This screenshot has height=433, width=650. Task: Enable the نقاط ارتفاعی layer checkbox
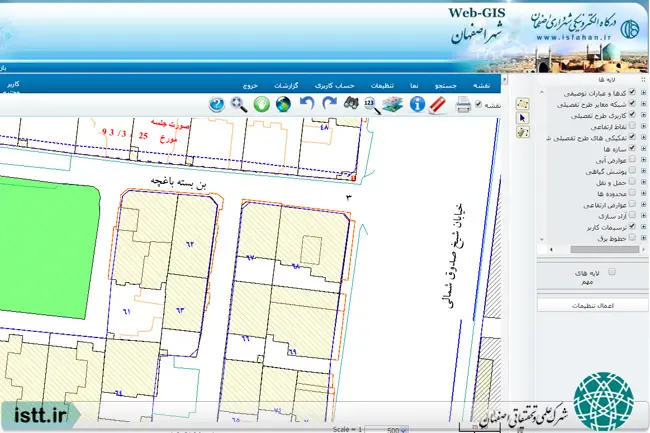632,125
